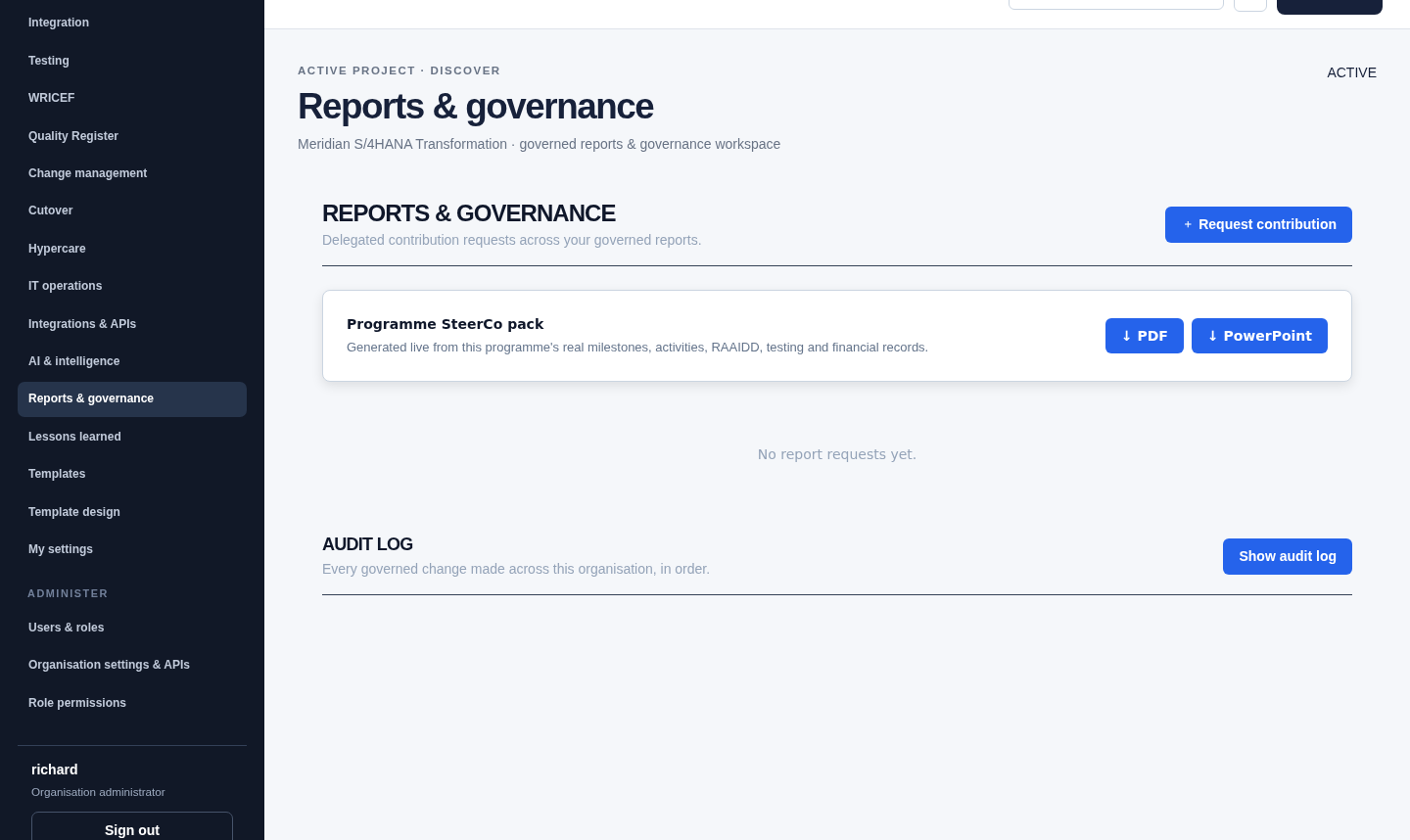
Task: Open Organisation settings & APIs
Action: pyautogui.click(x=132, y=665)
